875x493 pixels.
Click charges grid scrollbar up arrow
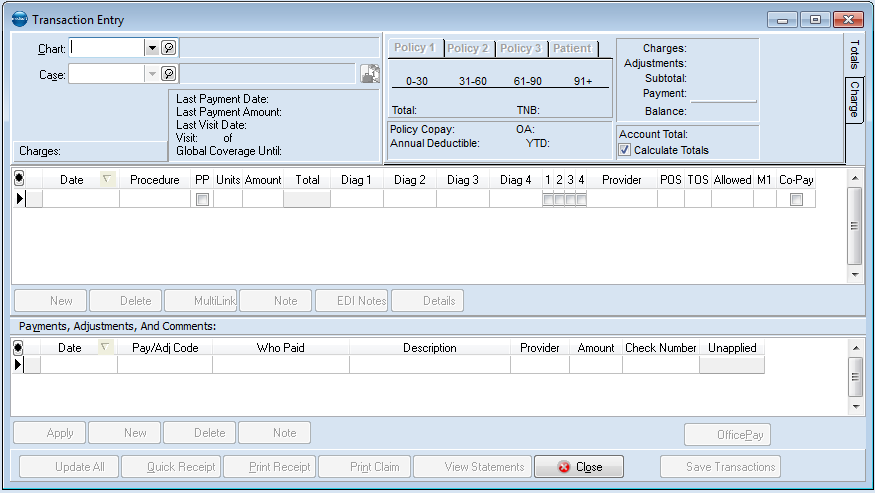point(855,178)
